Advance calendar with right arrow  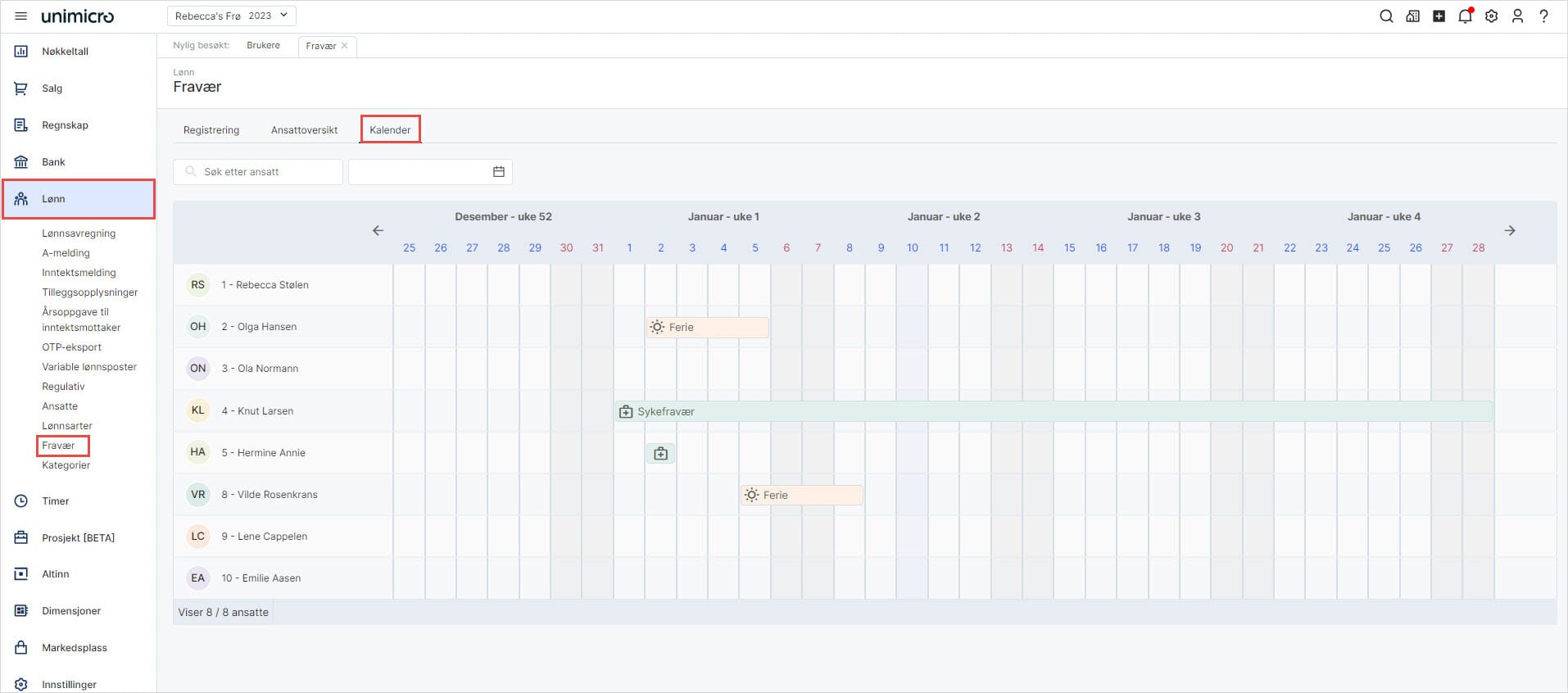(1510, 231)
